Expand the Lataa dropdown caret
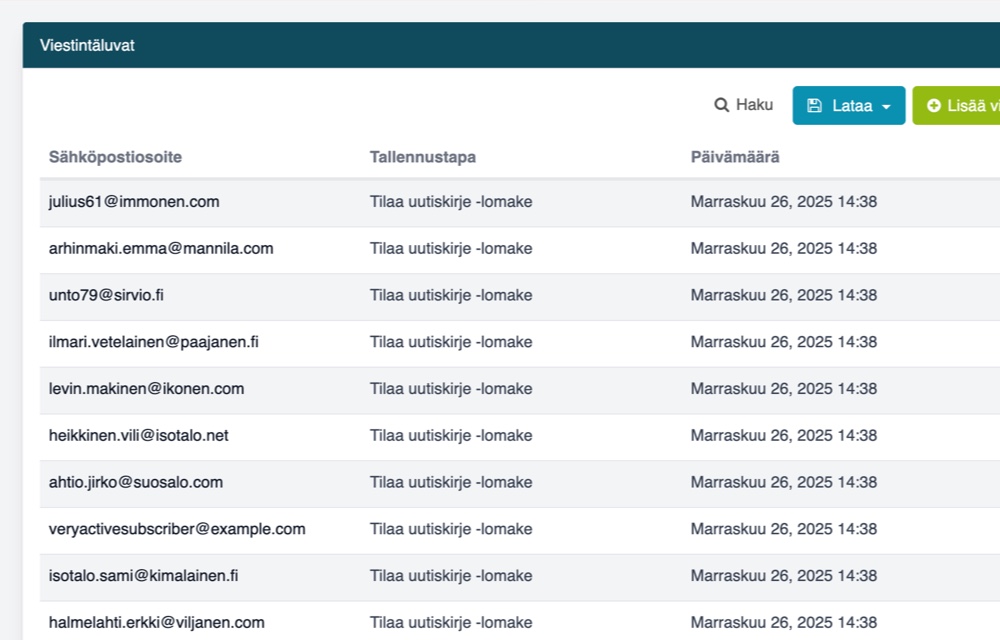This screenshot has width=1000, height=640. coord(886,106)
